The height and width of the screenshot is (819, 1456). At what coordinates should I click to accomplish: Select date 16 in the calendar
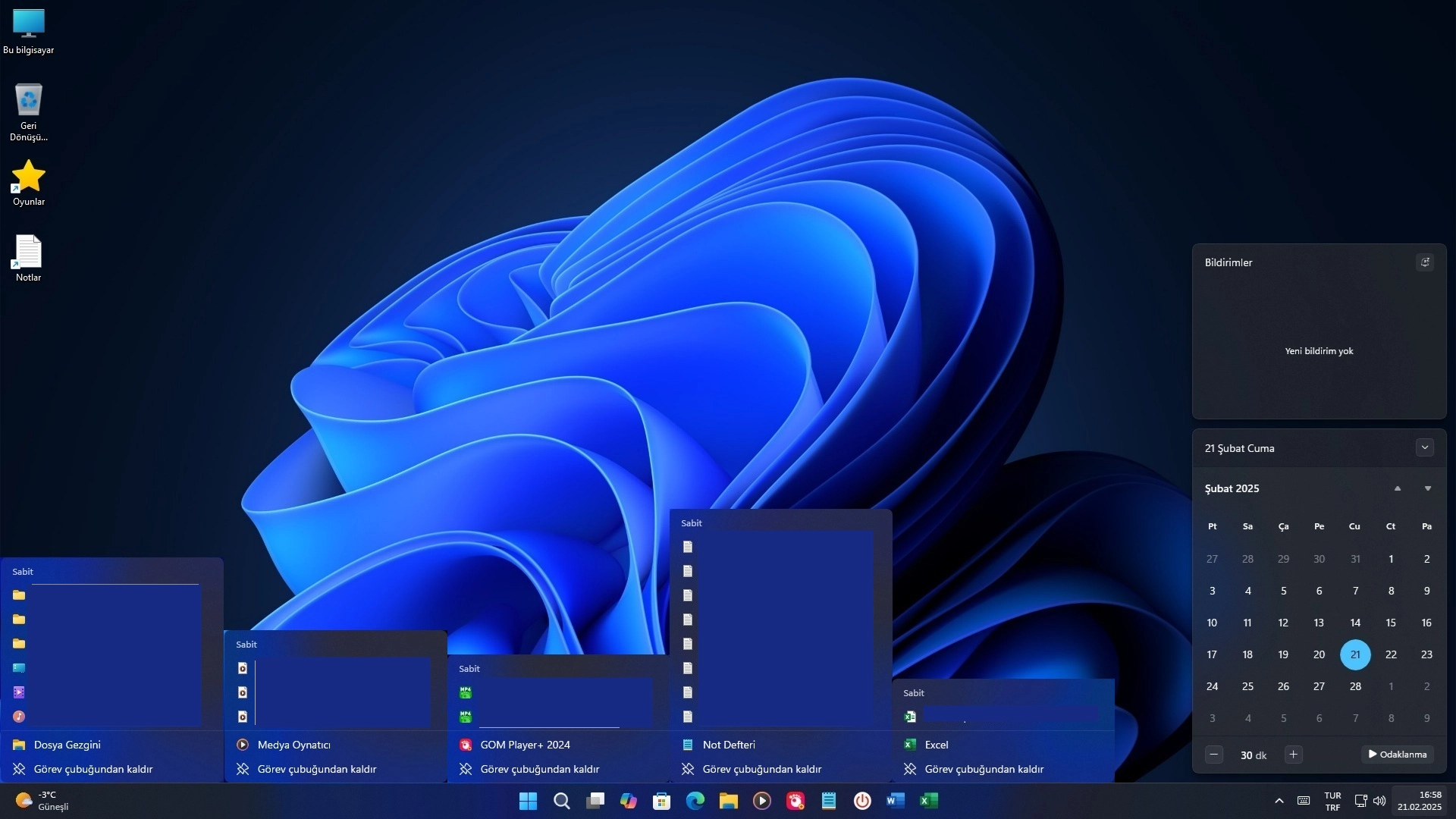(x=1426, y=623)
